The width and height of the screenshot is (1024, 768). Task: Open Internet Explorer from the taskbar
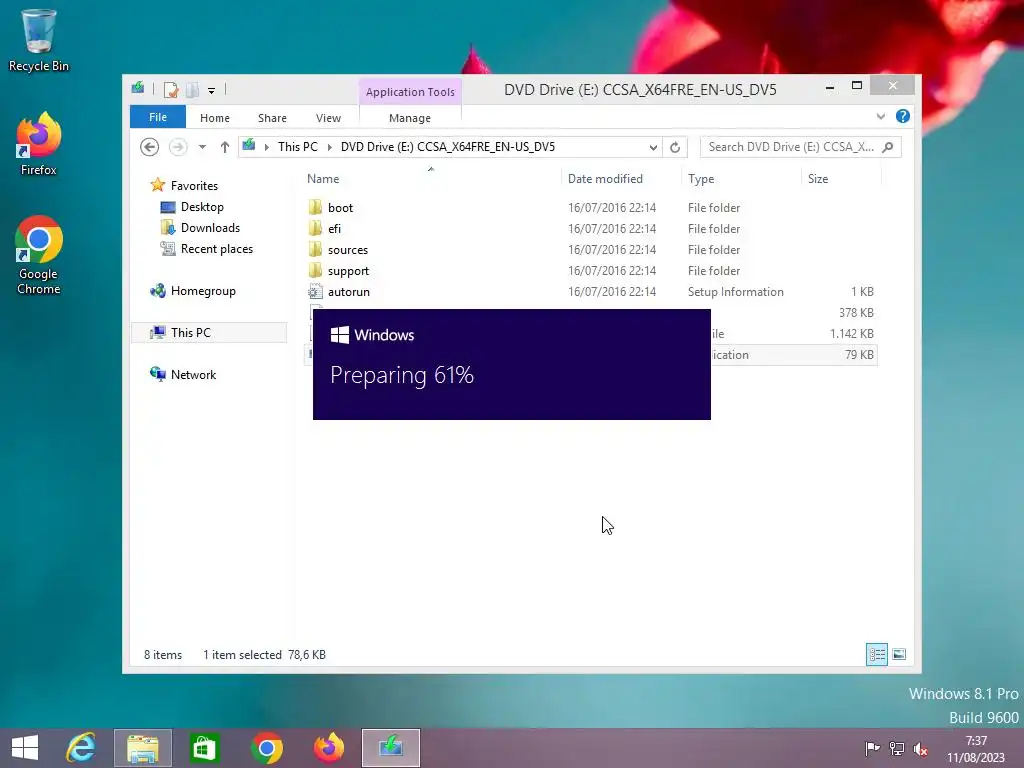(x=81, y=748)
